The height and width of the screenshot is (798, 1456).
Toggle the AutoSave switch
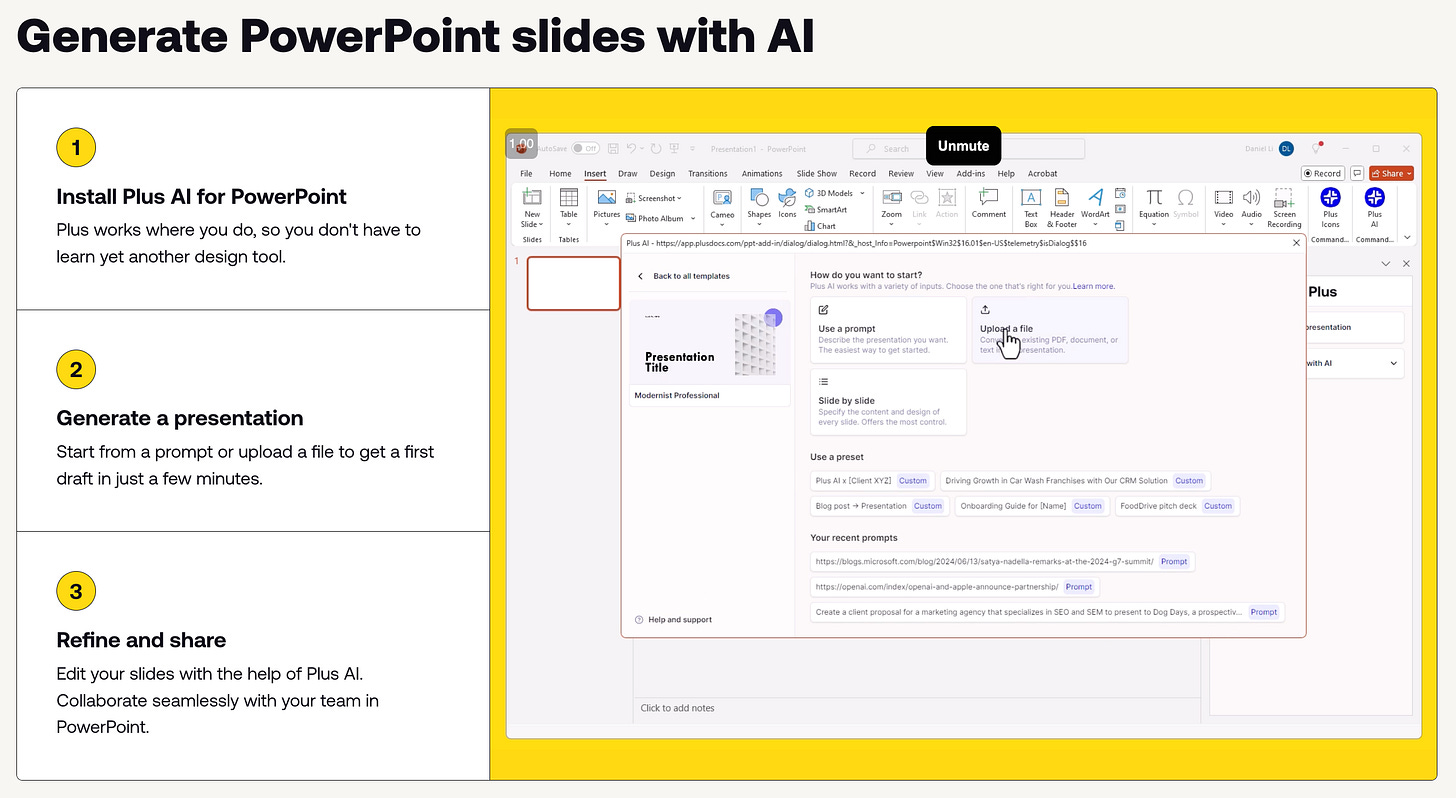(x=585, y=148)
